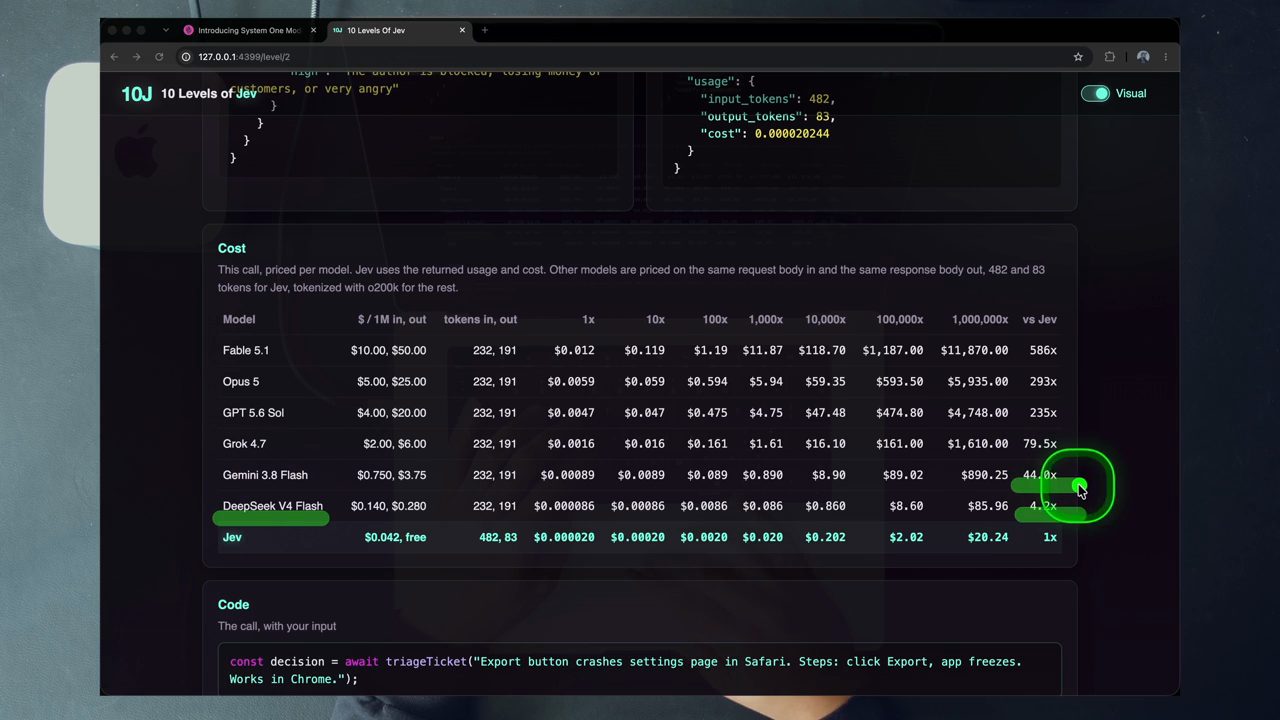Screen dimensions: 1280x720
Task: Click the 10 Levels of Jev header title
Action: (x=209, y=93)
